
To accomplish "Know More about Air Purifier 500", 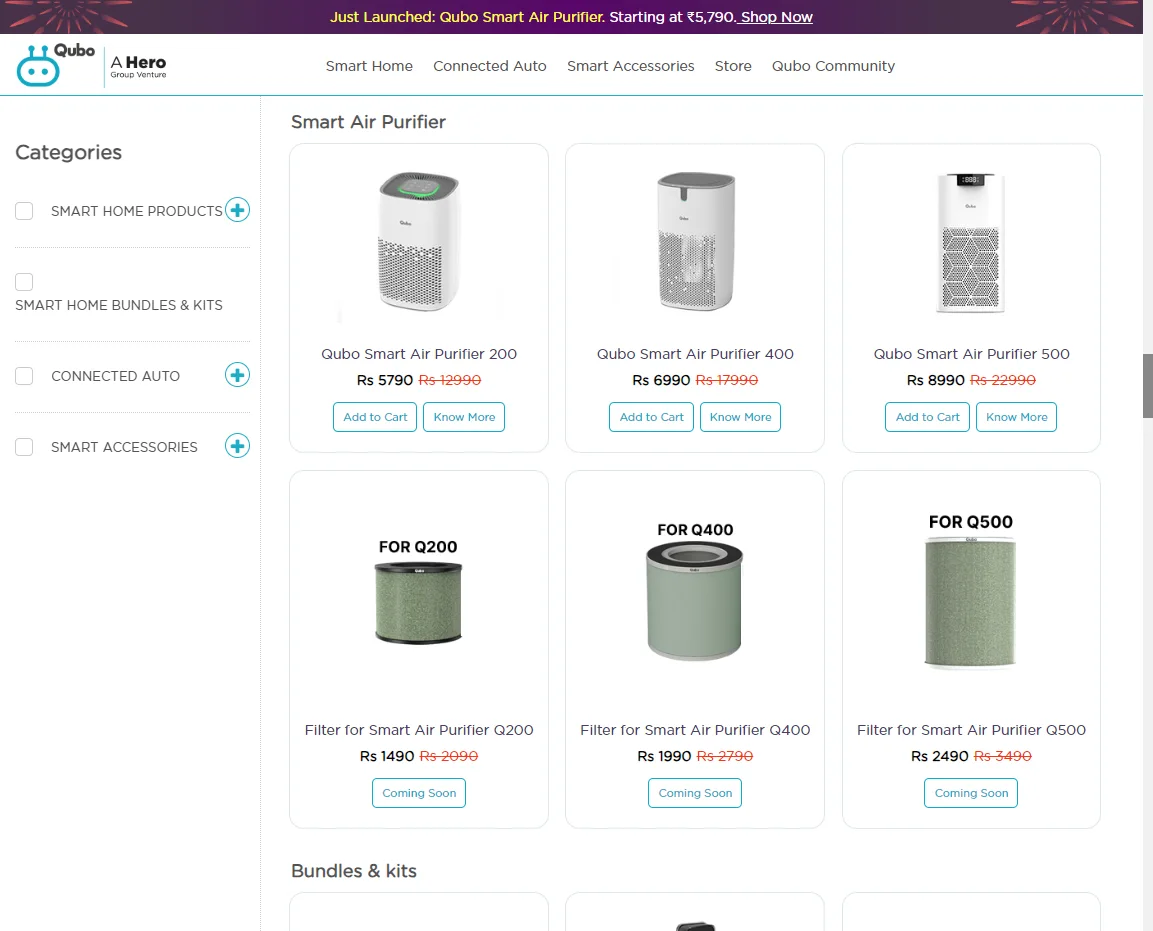I will [1016, 417].
